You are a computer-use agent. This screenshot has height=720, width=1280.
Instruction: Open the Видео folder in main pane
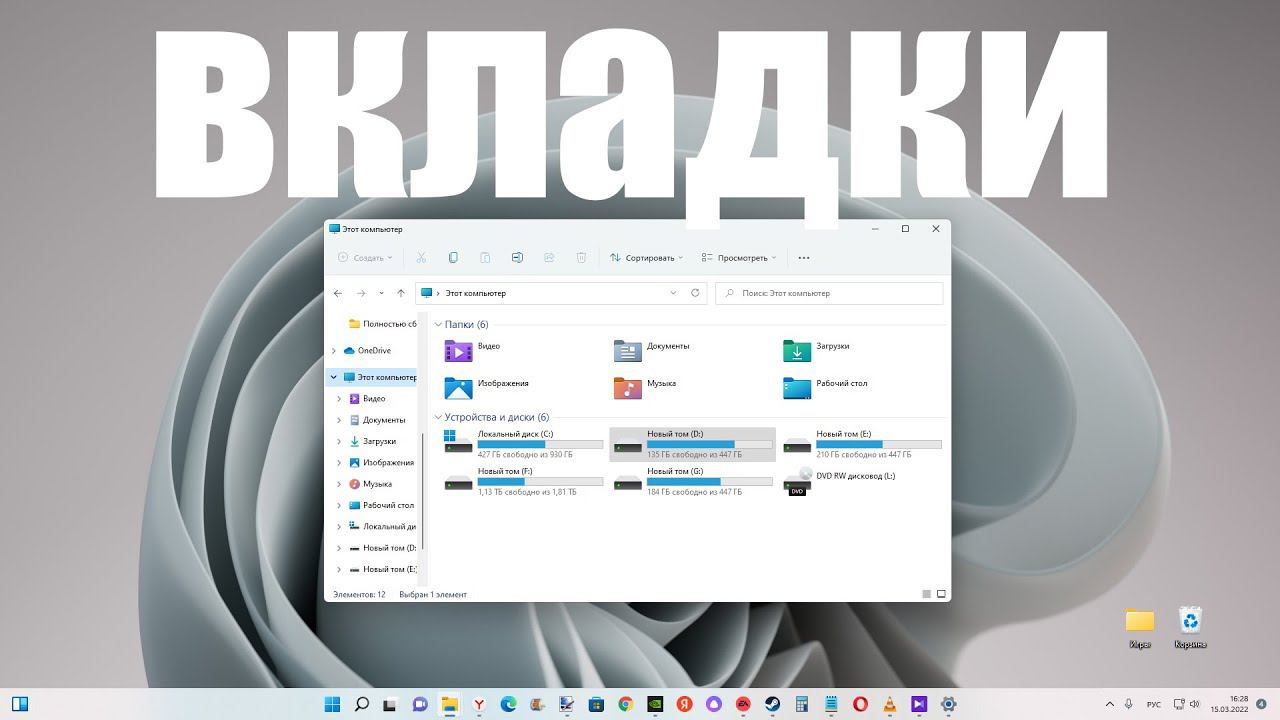tap(473, 351)
